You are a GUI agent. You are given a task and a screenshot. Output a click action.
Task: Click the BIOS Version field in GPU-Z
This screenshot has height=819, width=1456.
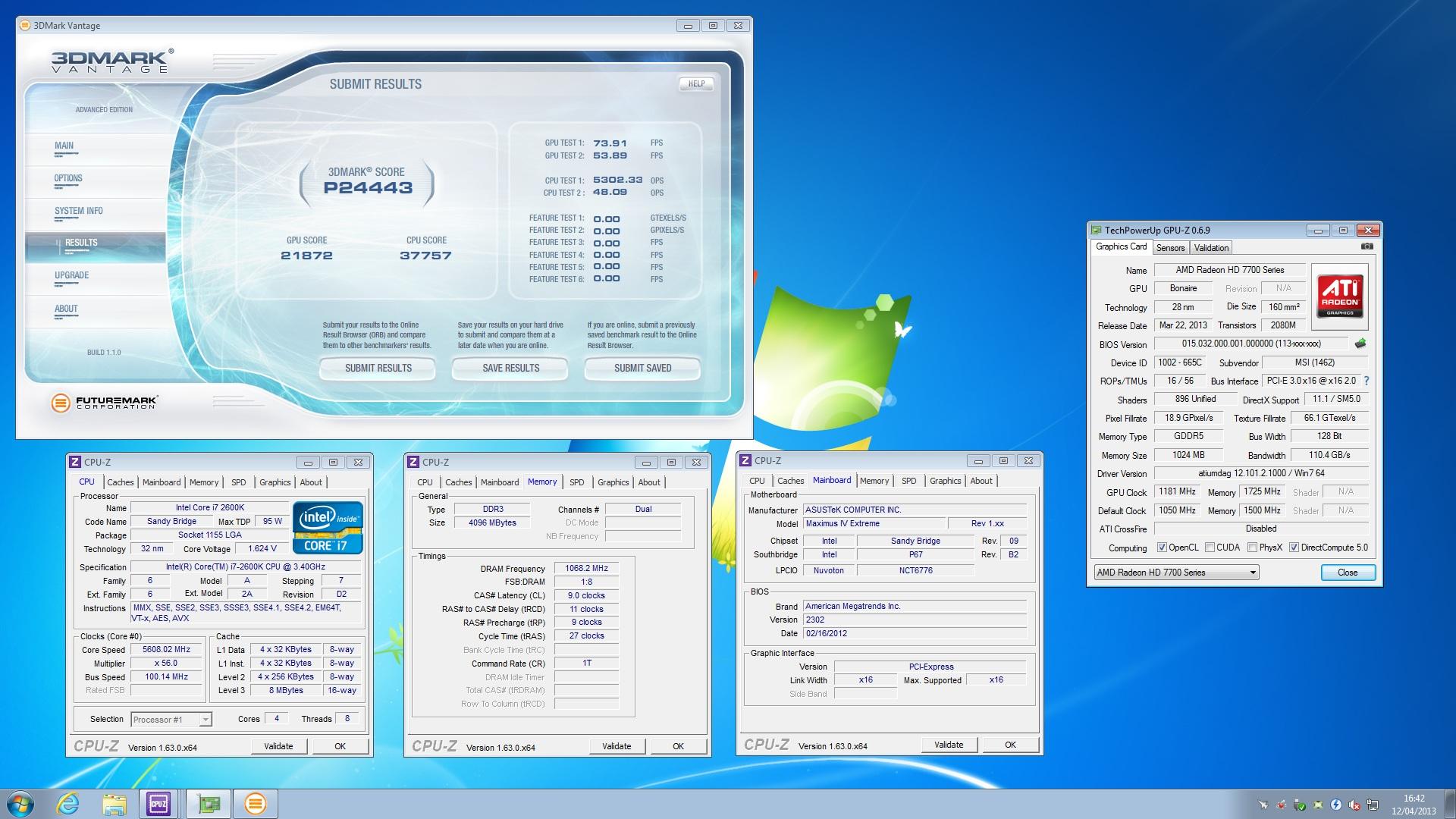coord(1251,344)
